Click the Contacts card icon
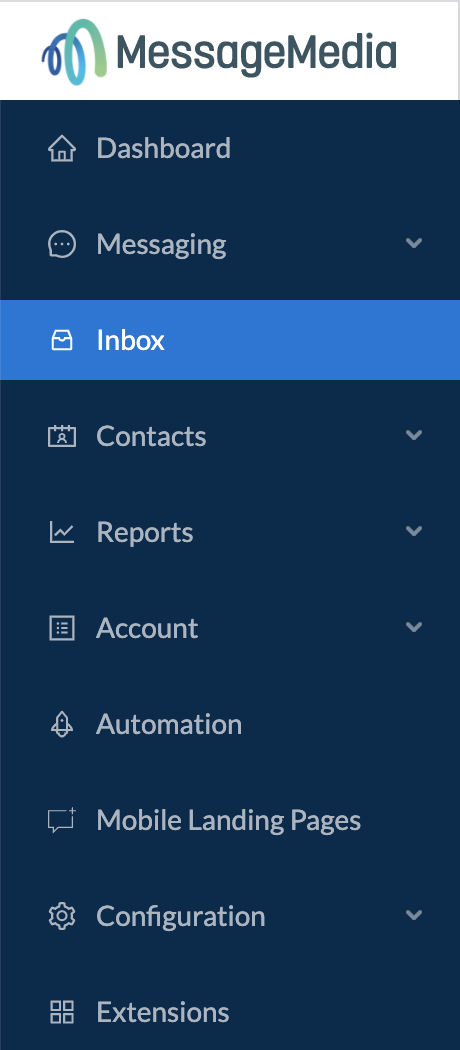 tap(62, 436)
